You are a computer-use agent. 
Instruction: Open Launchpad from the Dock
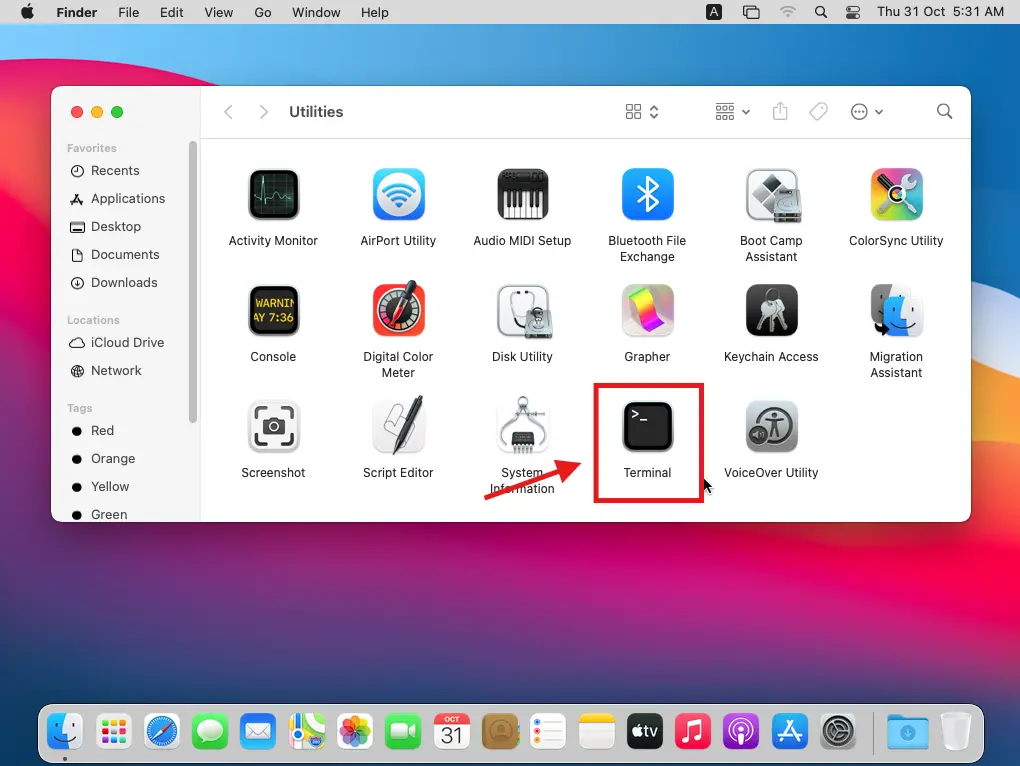pyautogui.click(x=114, y=732)
